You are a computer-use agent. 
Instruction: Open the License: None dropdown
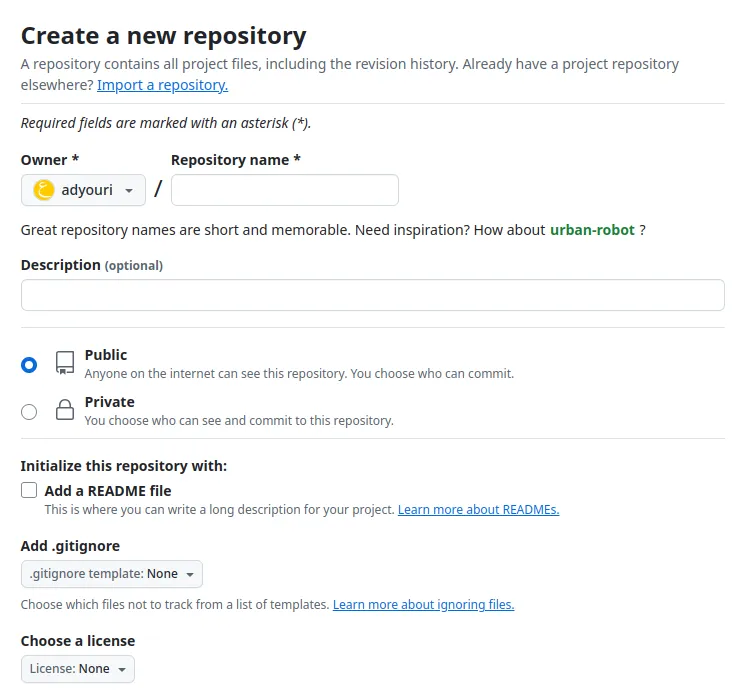coord(78,669)
